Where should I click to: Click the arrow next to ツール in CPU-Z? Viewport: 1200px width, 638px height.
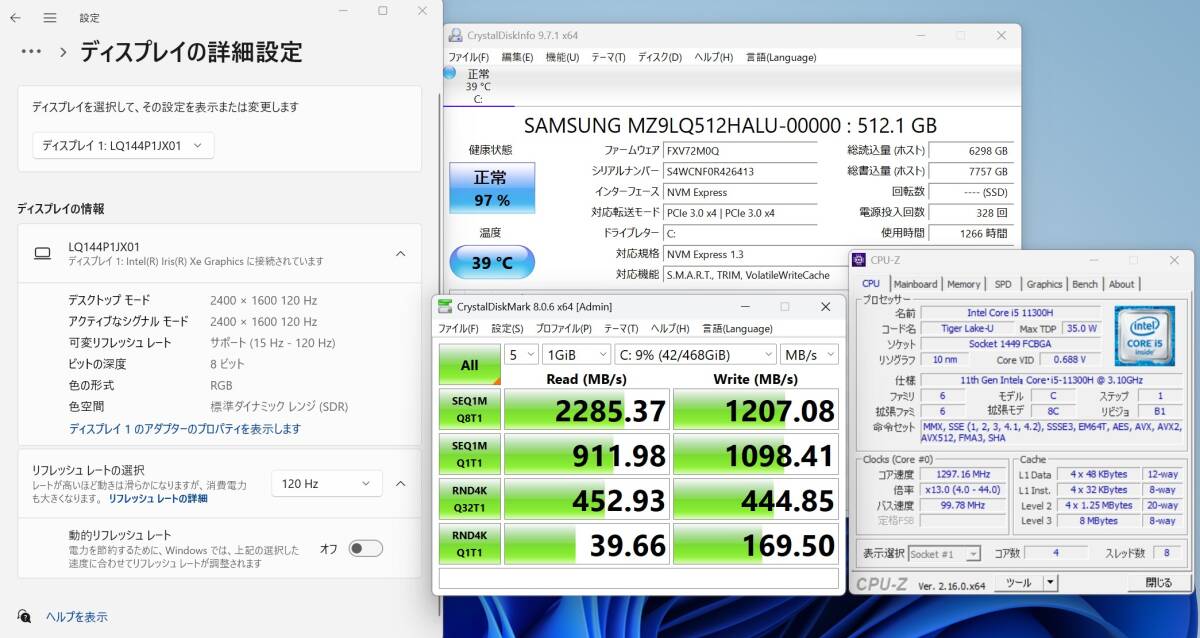pyautogui.click(x=1049, y=583)
